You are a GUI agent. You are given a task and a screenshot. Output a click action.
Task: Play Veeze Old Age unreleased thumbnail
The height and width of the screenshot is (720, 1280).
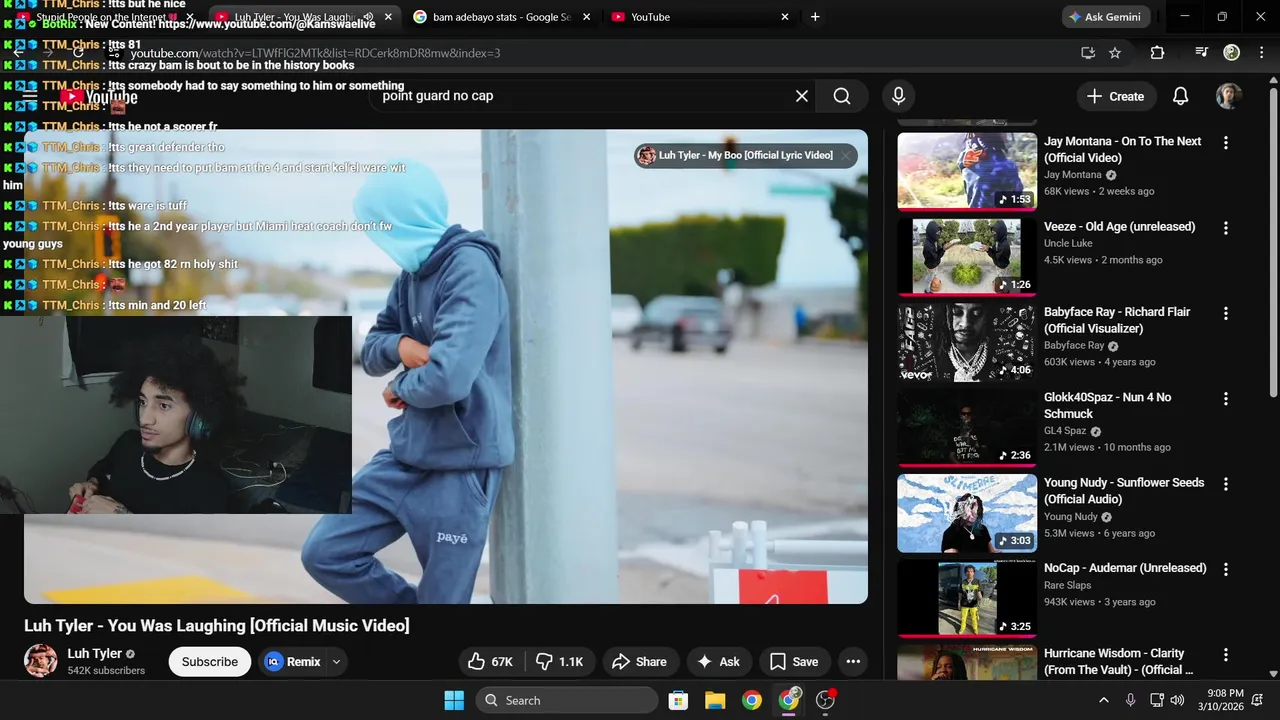click(x=967, y=256)
